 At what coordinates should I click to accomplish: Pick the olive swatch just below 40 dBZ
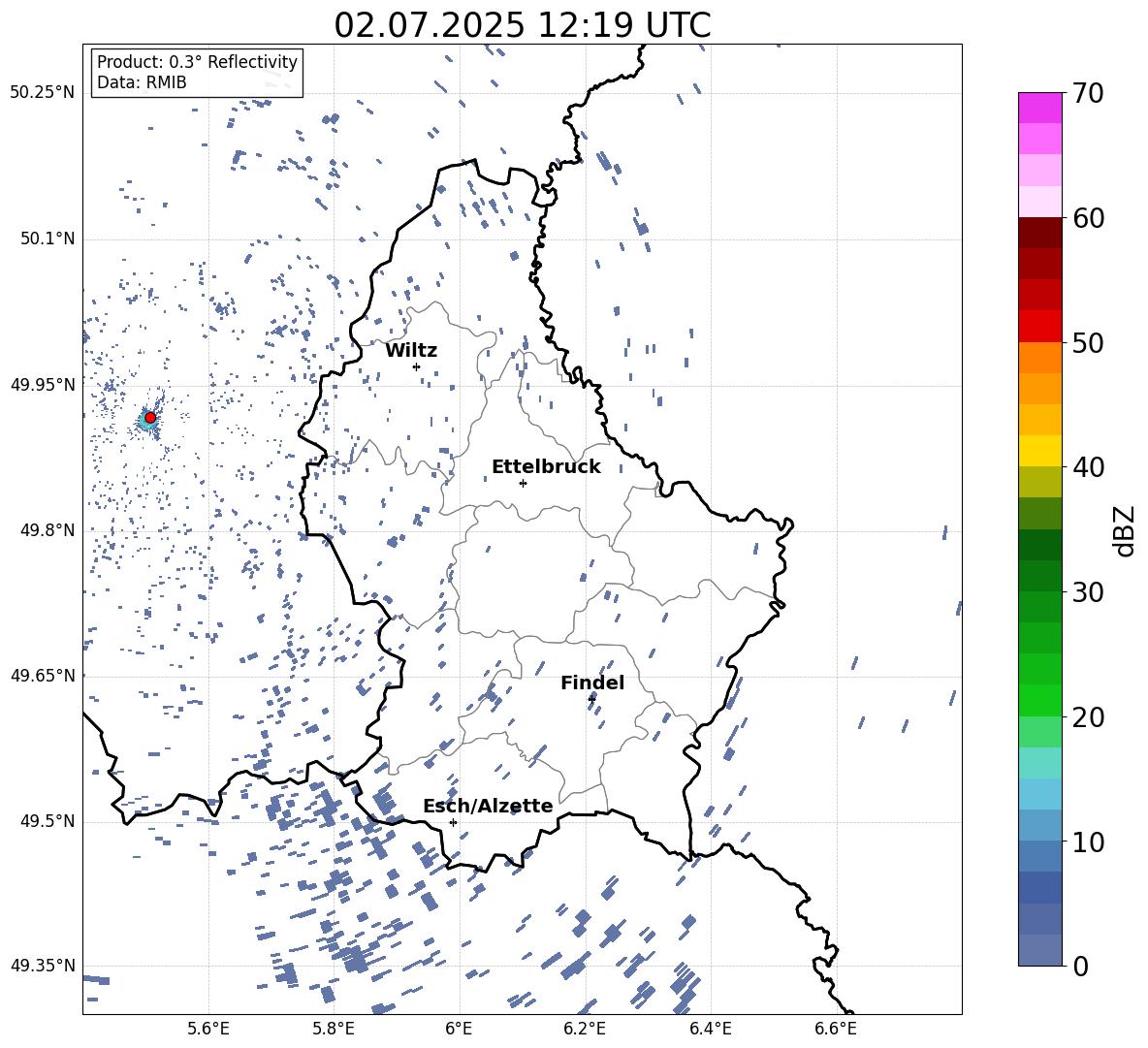pos(1040,482)
